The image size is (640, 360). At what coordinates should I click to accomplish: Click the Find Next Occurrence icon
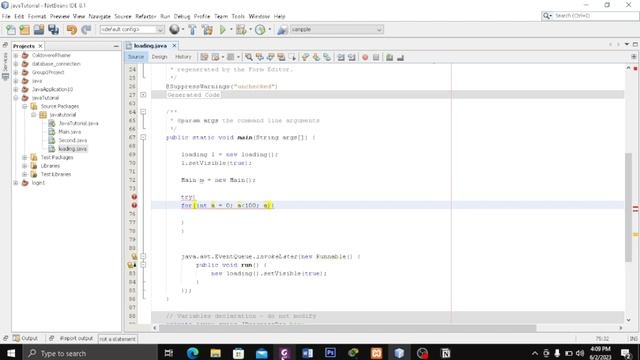pyautogui.click(x=270, y=57)
